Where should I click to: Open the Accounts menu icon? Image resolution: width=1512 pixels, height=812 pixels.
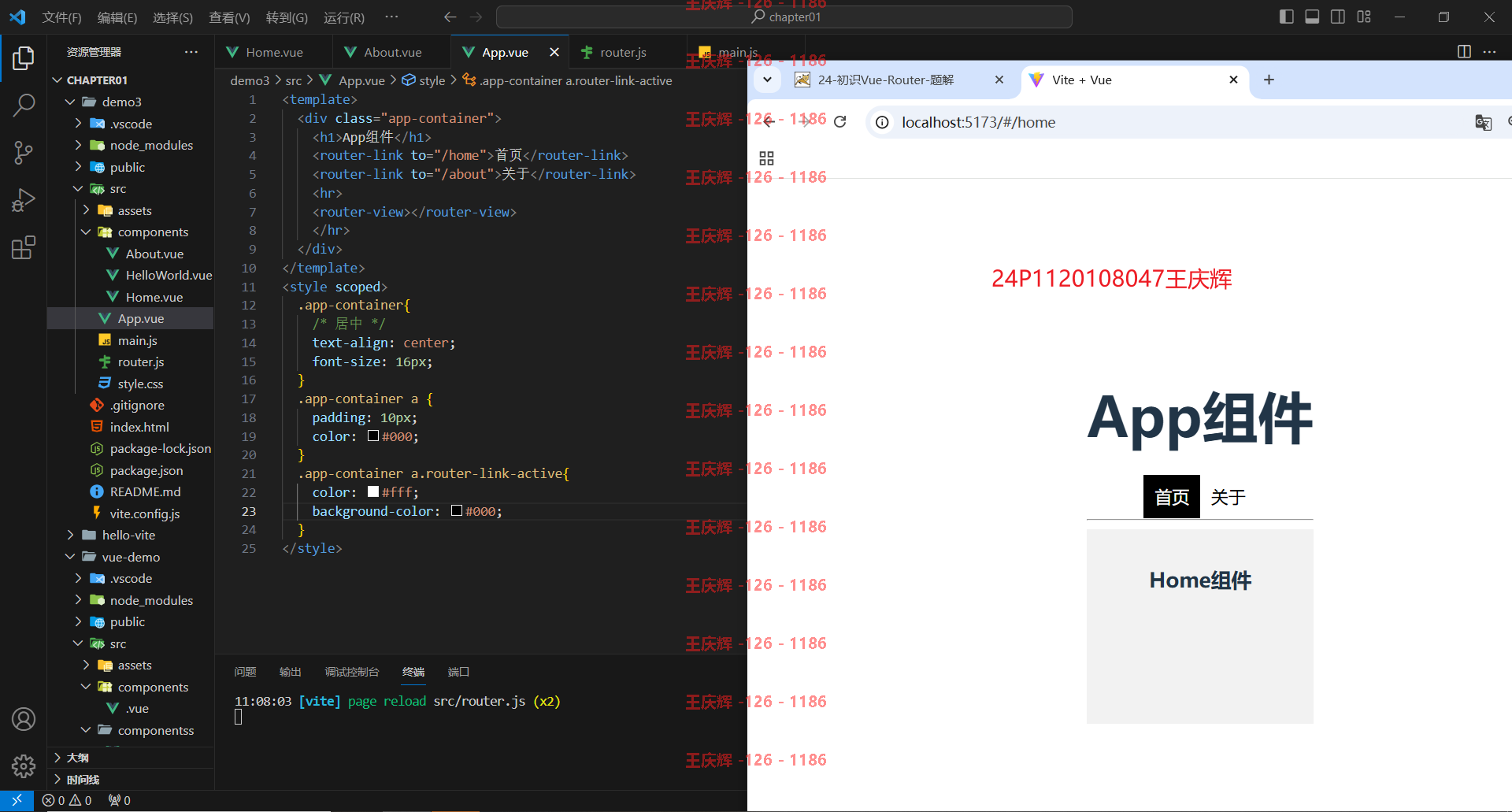24,719
